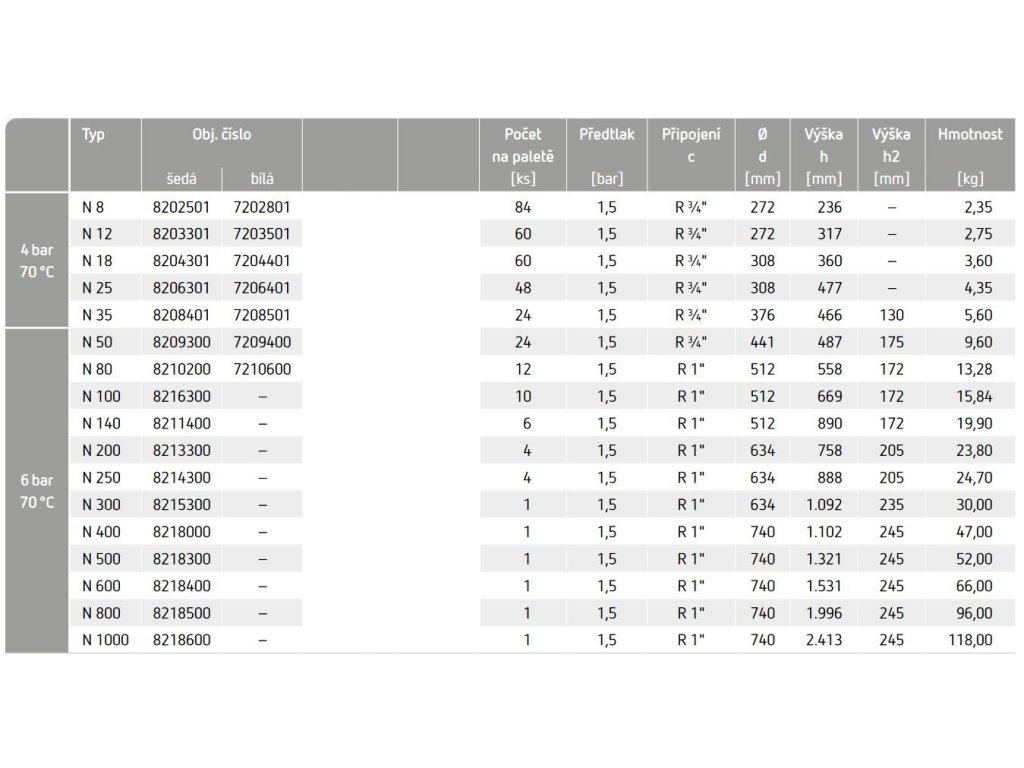
Task: Select the N 1000 type cell
Action: [x=105, y=641]
